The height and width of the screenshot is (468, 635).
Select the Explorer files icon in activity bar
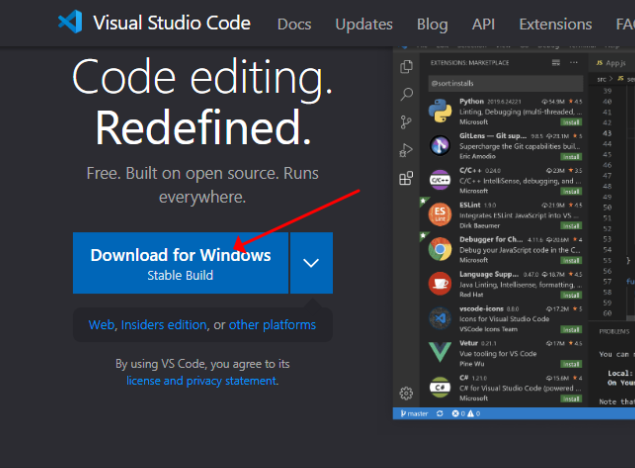[x=406, y=66]
